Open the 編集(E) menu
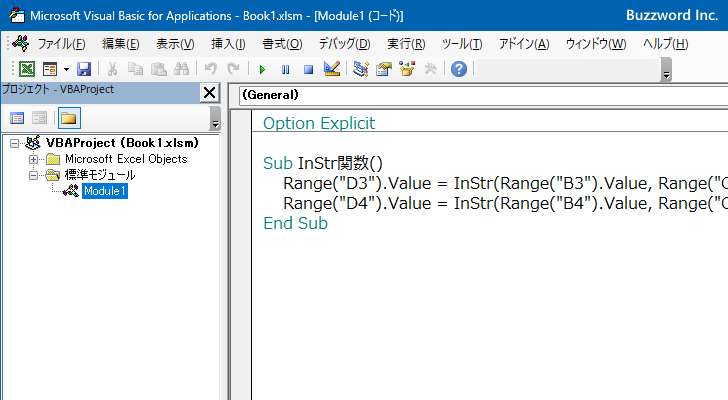This screenshot has width=728, height=400. pos(121,44)
